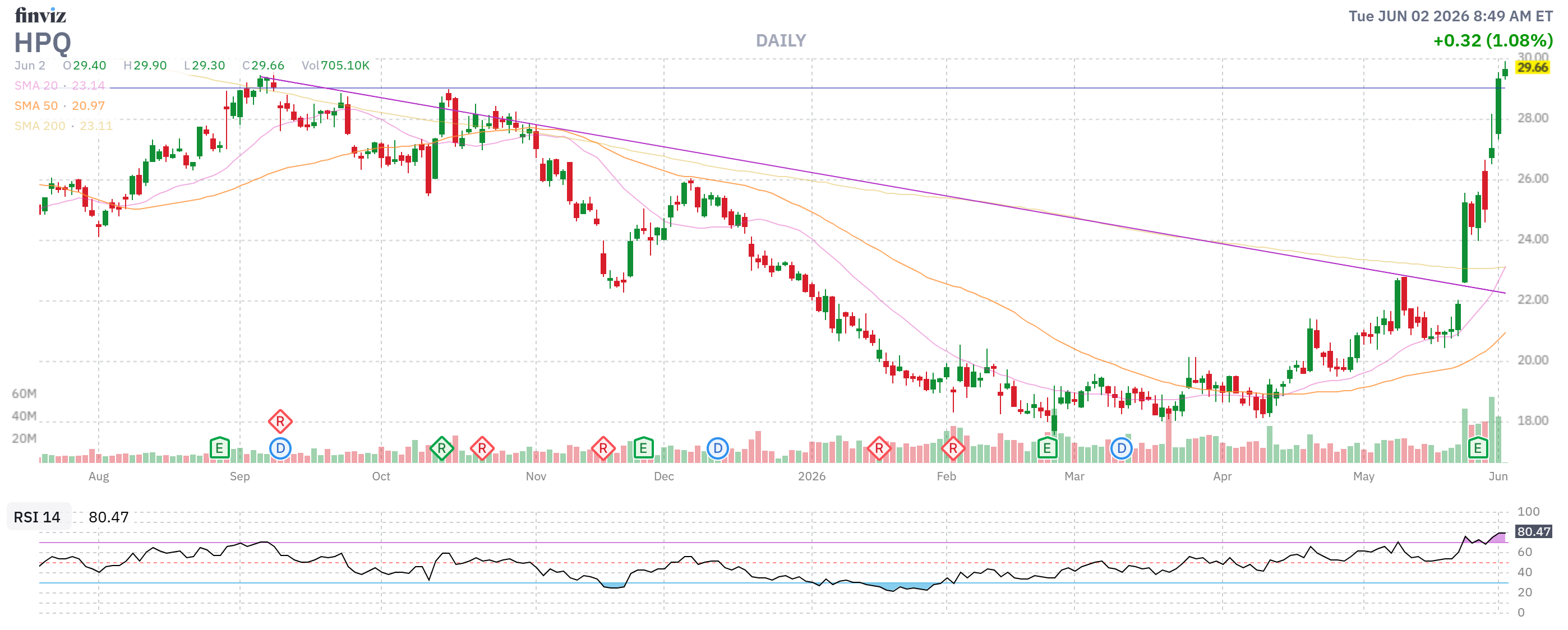Click the 40M volume axis label
Image resolution: width=1568 pixels, height=630 pixels.
tap(24, 416)
